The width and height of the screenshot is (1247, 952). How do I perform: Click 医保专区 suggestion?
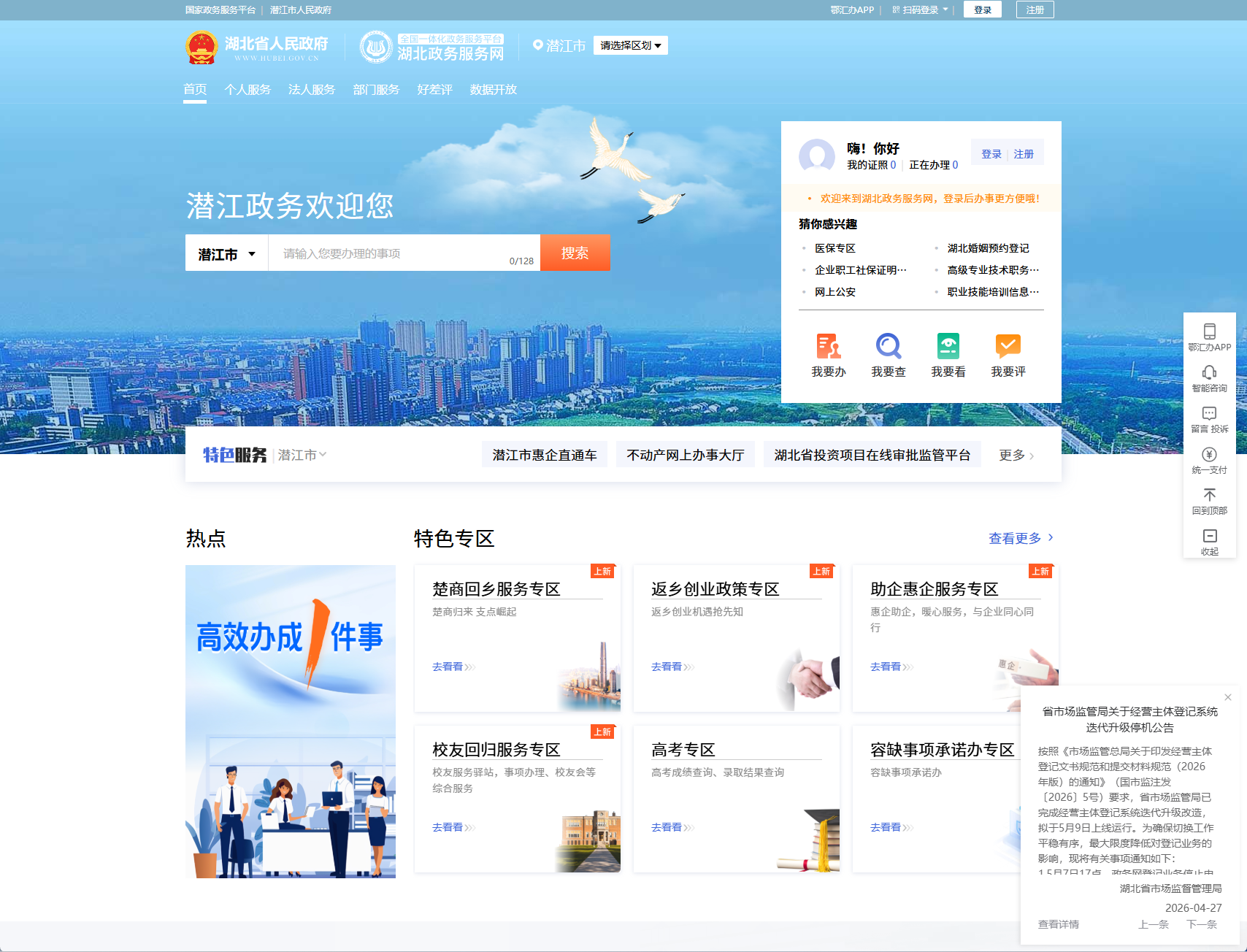tap(835, 248)
